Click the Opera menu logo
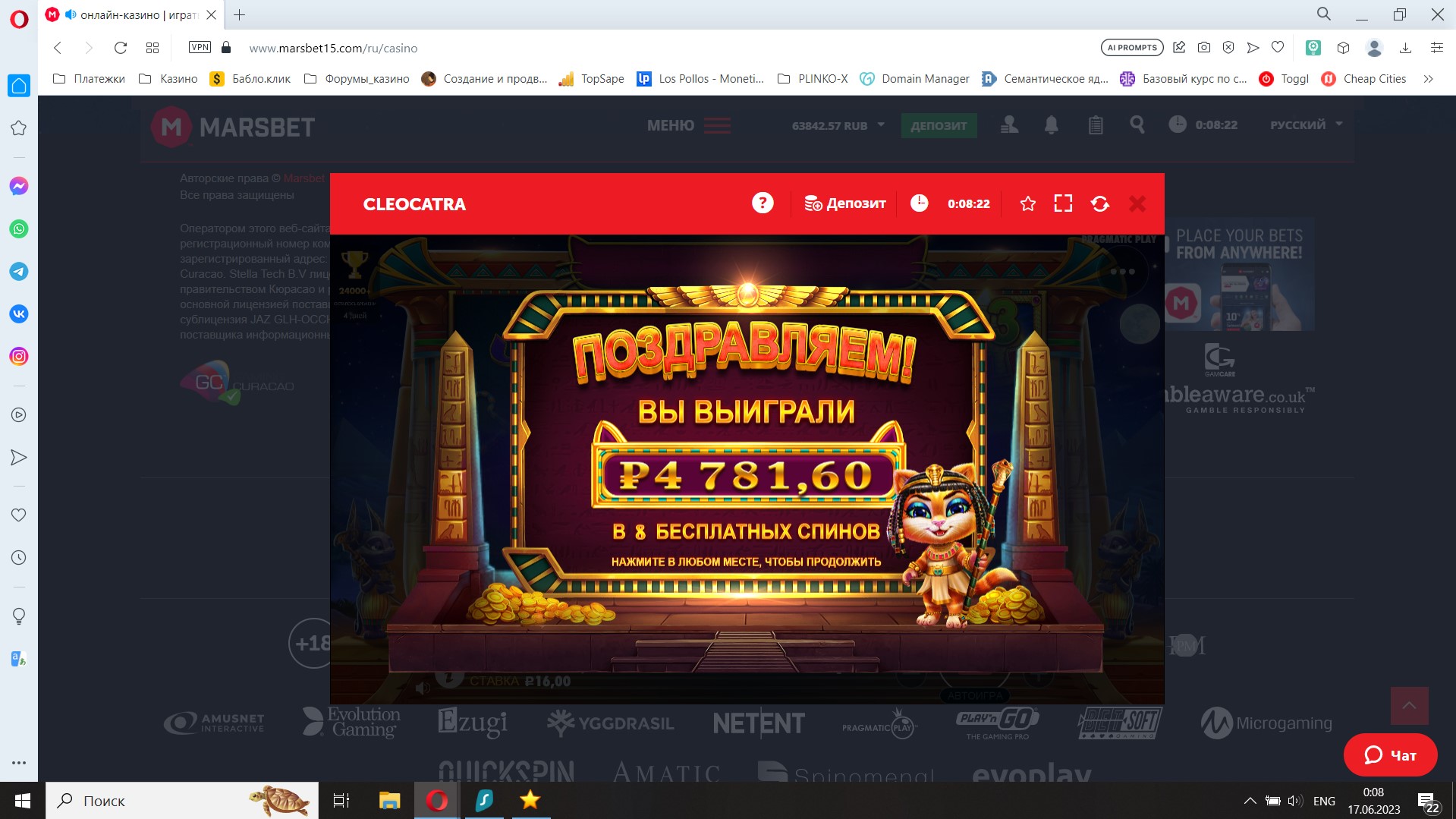The height and width of the screenshot is (819, 1456). [x=19, y=18]
